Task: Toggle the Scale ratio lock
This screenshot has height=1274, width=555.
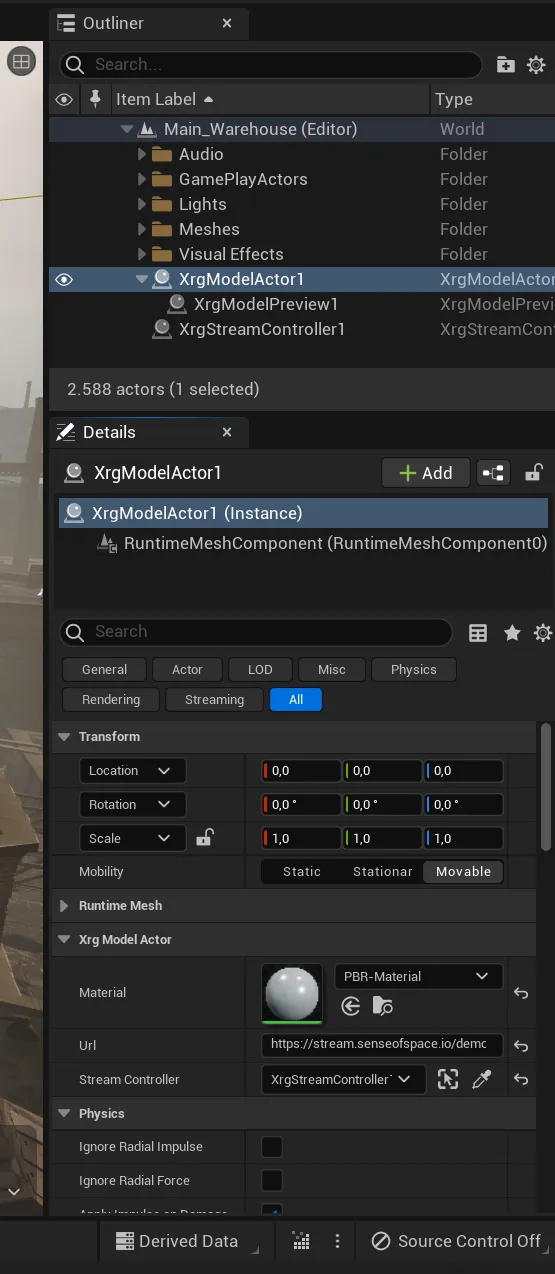Action: coord(204,838)
